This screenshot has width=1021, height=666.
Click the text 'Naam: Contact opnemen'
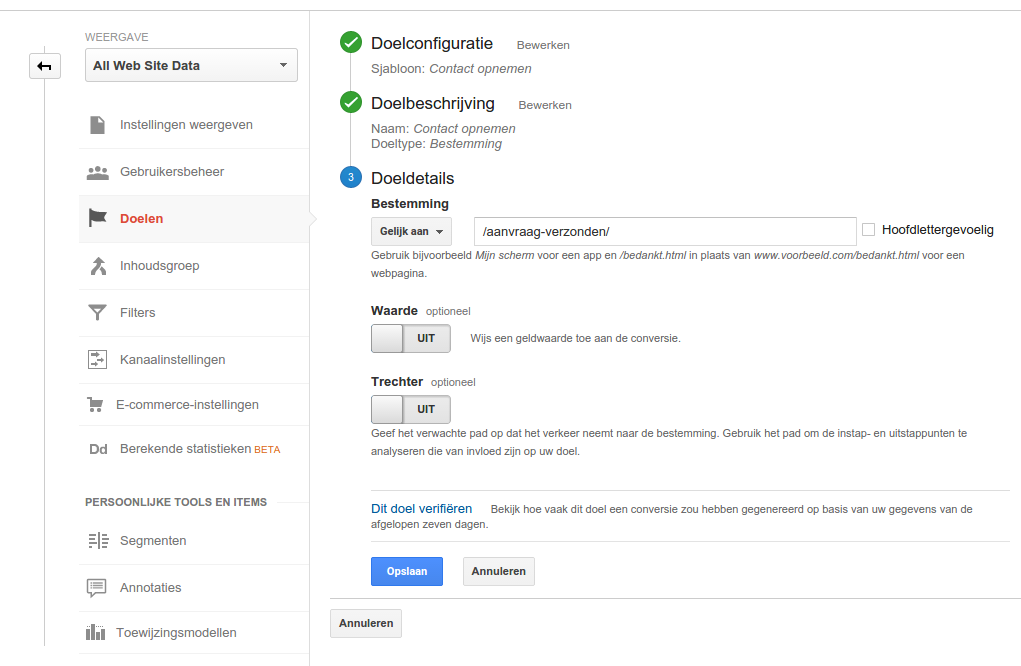pos(443,129)
